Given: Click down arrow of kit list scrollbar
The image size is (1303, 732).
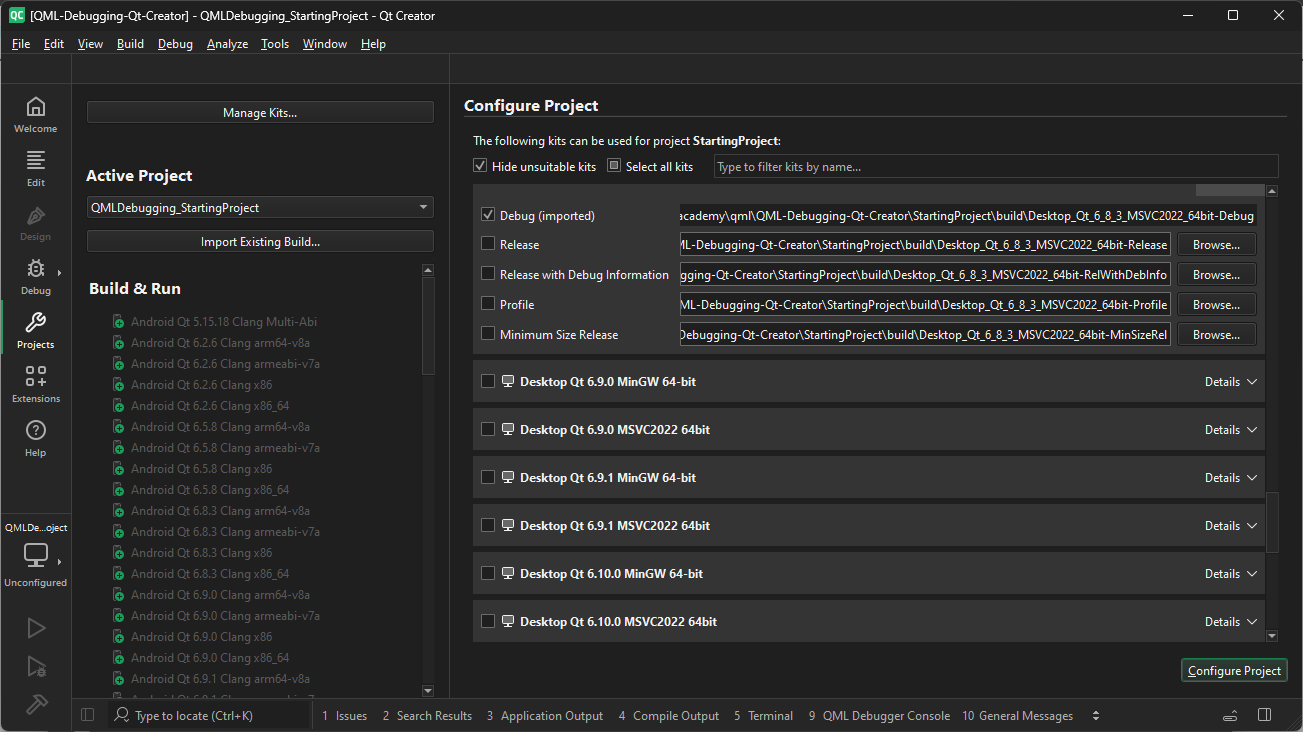Looking at the screenshot, I should click(1272, 635).
